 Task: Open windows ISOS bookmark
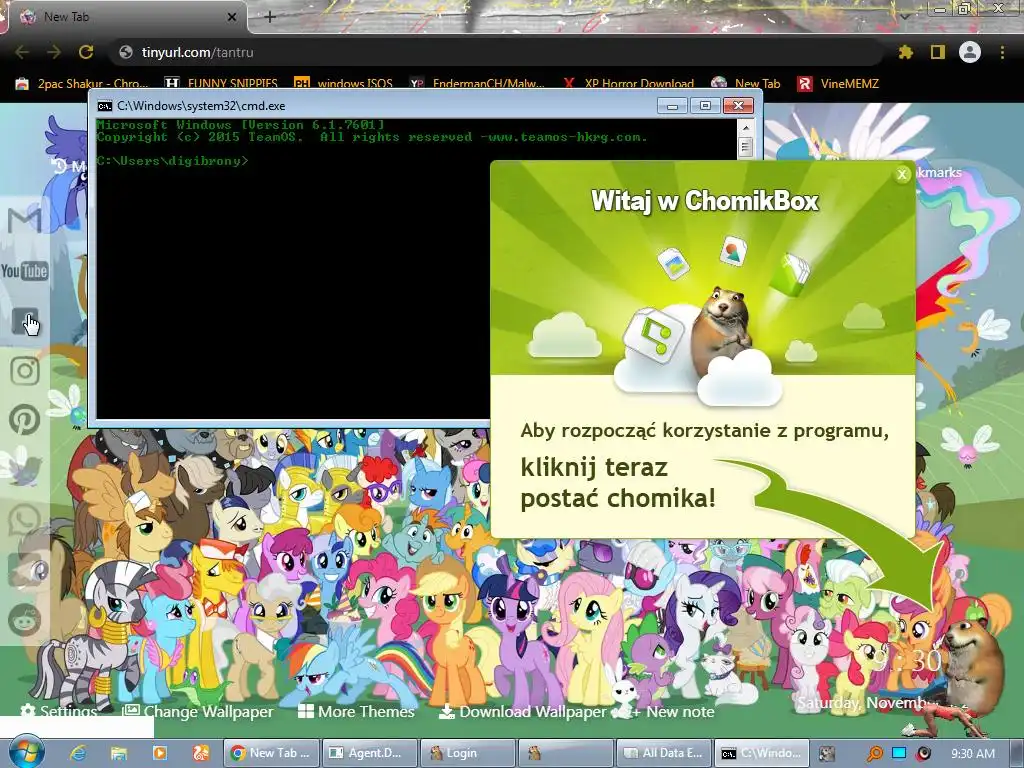[x=344, y=84]
